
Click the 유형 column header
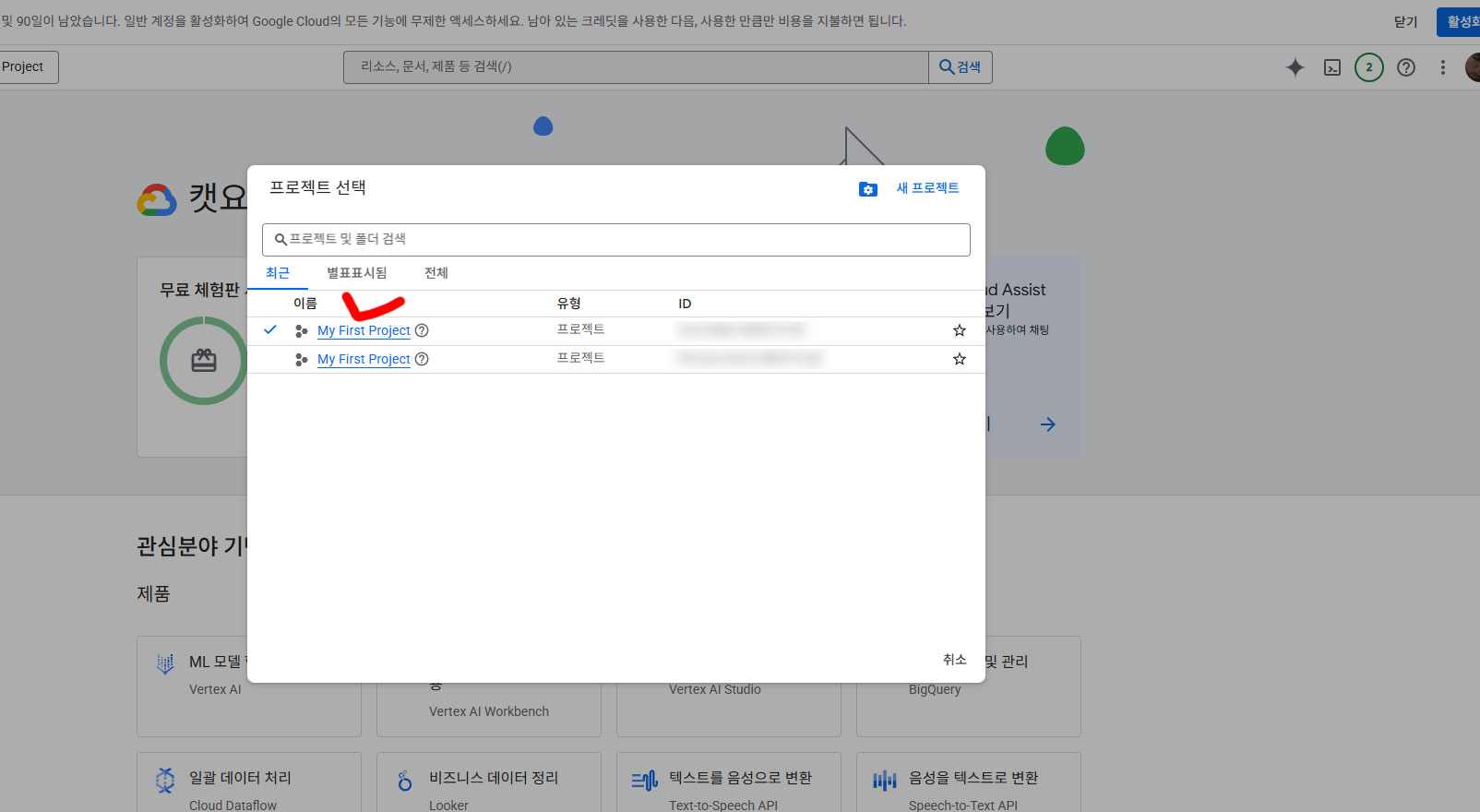pyautogui.click(x=568, y=304)
